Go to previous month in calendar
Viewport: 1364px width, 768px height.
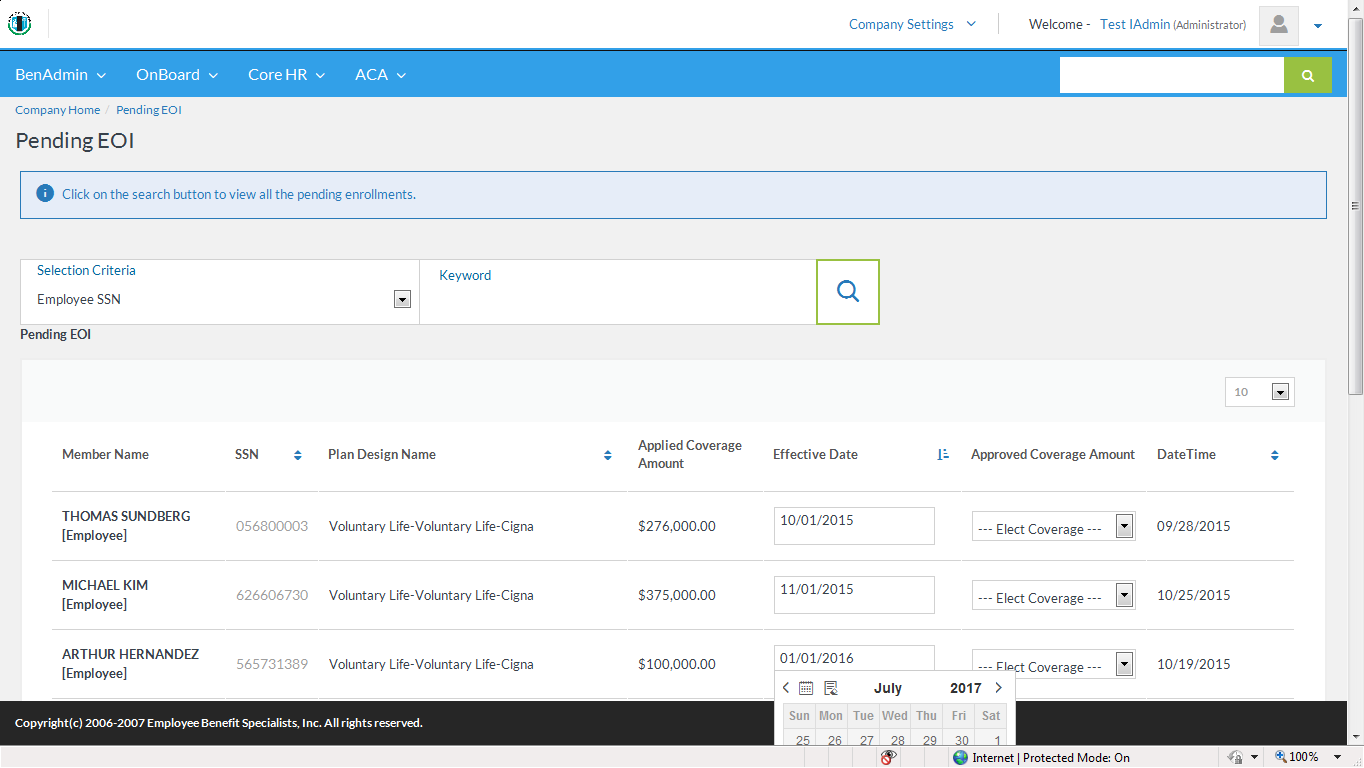[x=786, y=688]
